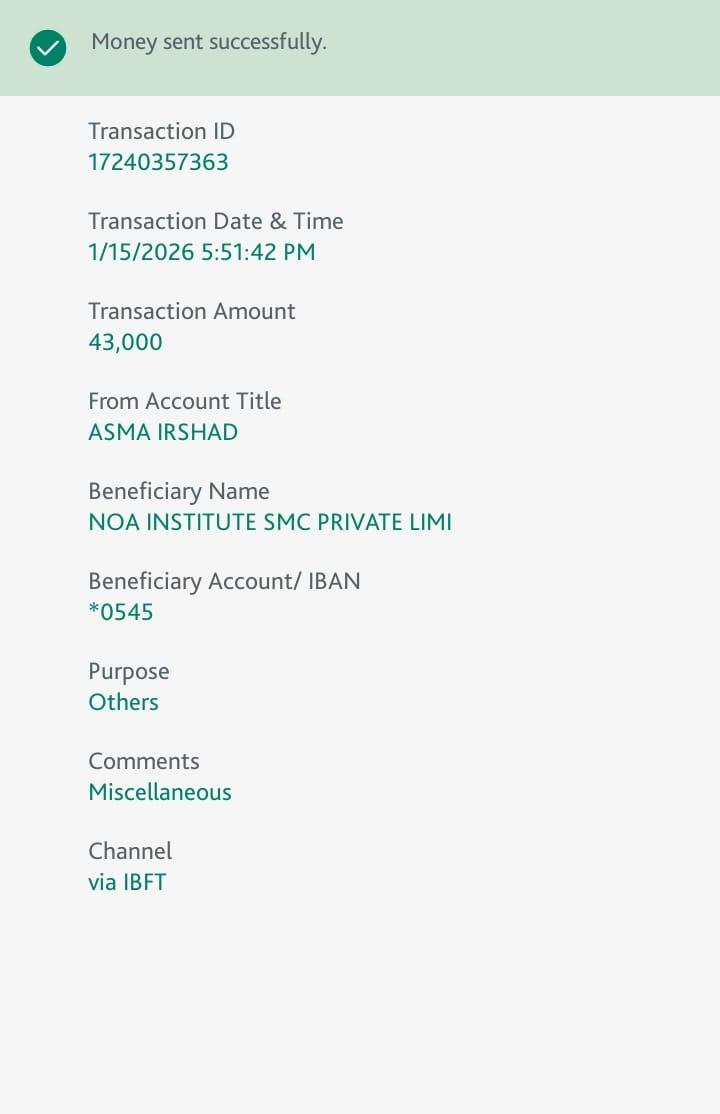Tap the ASMA IRSHAD account title
The height and width of the screenshot is (1114, 720).
point(163,432)
